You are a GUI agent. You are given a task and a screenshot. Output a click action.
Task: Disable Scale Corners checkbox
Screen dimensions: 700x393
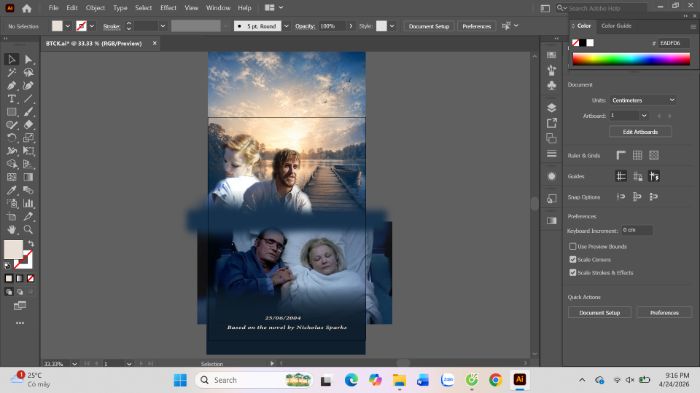click(572, 259)
